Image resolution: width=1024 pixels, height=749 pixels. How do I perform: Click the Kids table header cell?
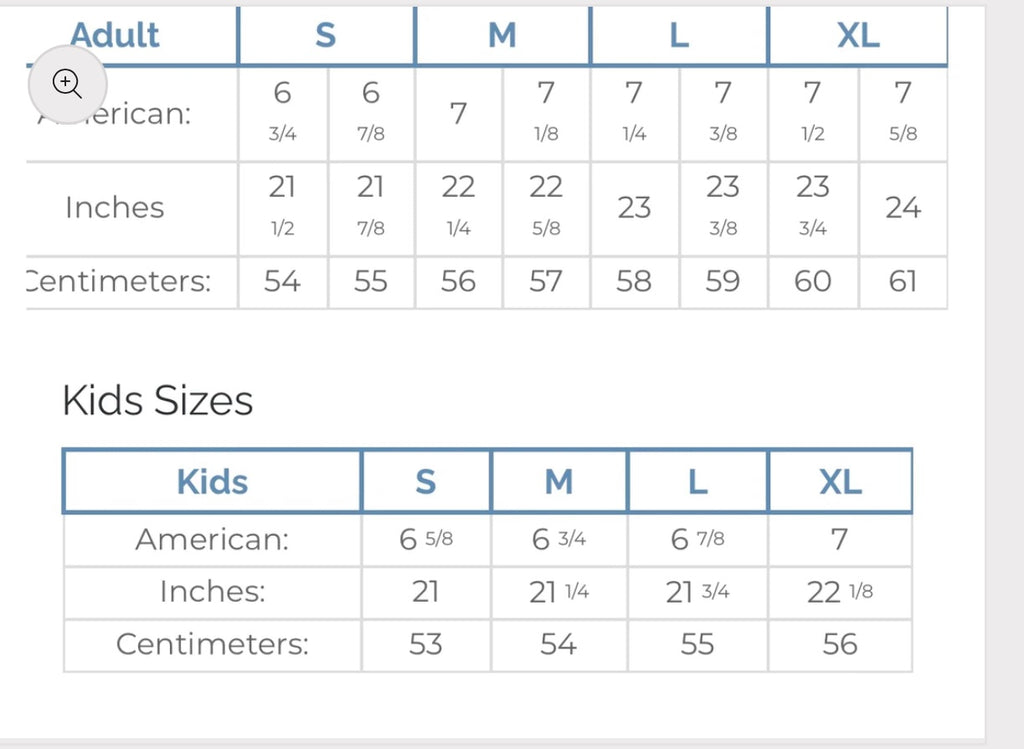click(212, 481)
